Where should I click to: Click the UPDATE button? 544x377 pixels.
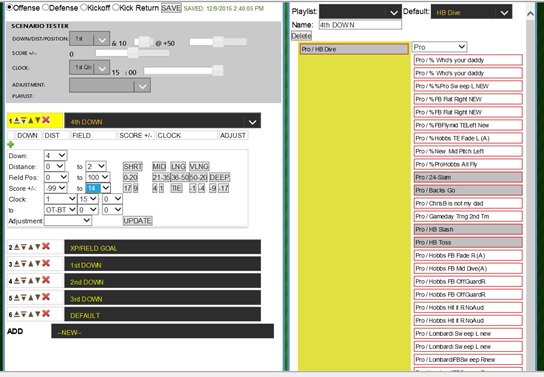pos(138,221)
